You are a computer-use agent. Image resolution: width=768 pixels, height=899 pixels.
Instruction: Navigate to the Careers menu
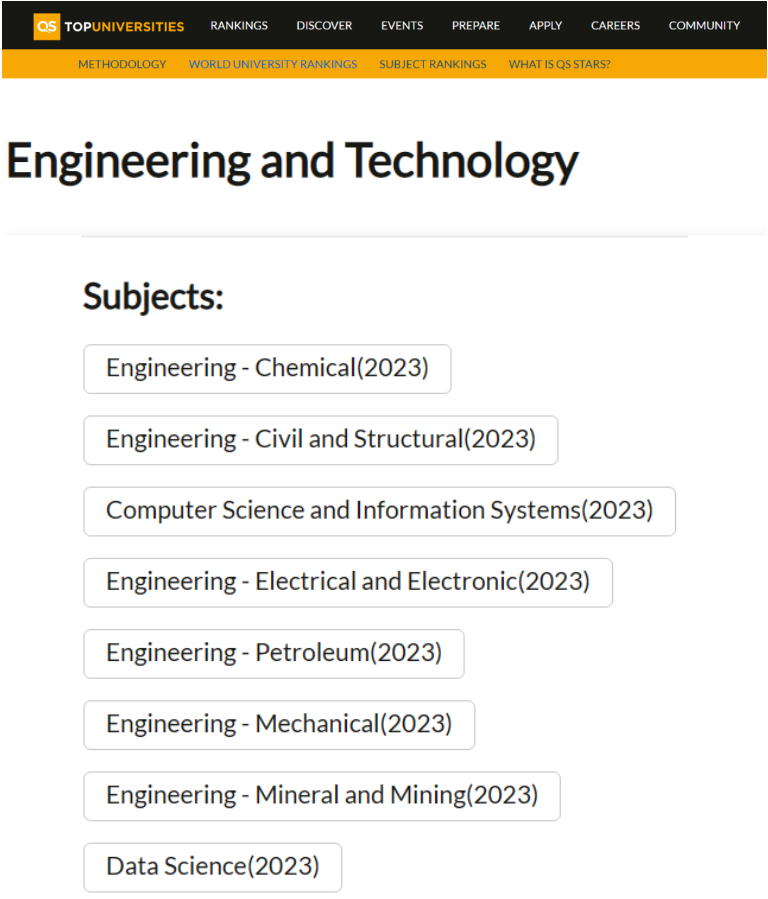click(615, 26)
